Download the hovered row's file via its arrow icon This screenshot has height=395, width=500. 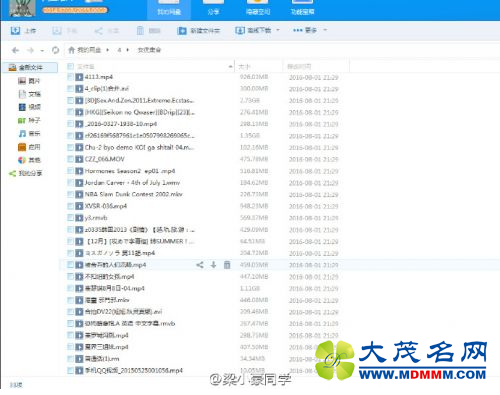coord(214,265)
